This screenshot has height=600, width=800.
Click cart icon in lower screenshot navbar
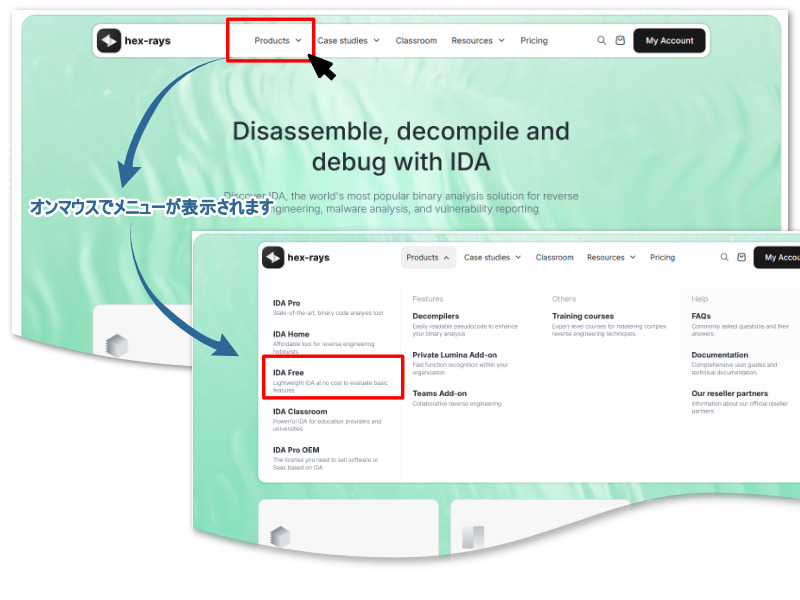741,257
